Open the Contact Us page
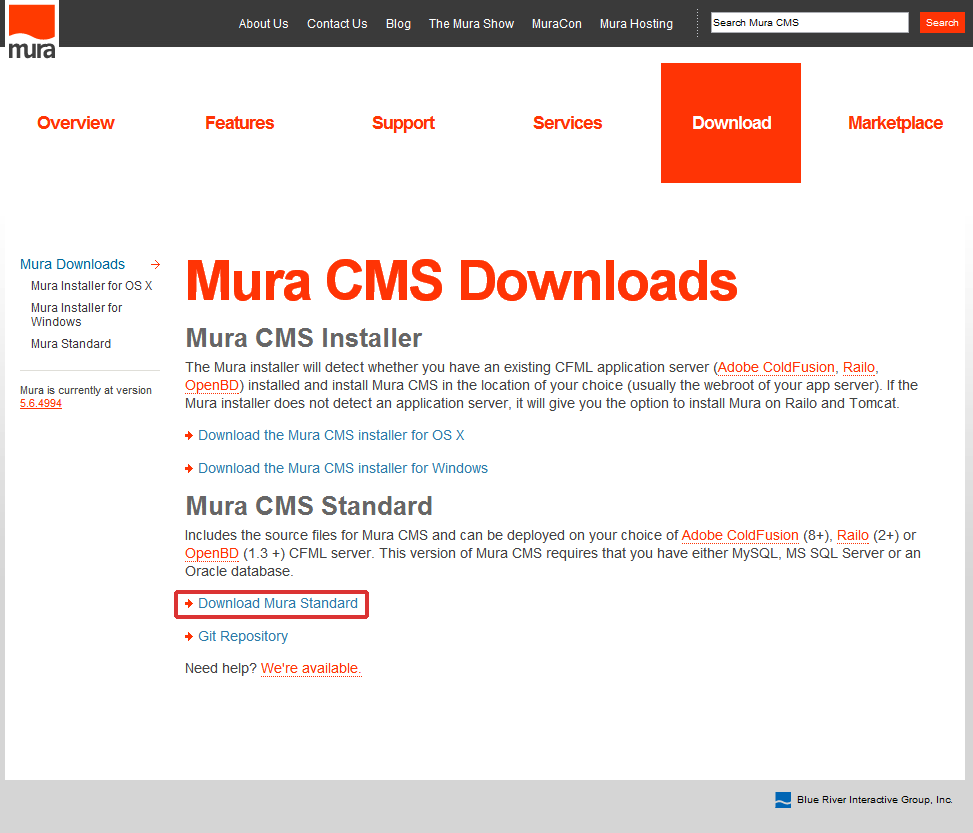 pos(337,24)
